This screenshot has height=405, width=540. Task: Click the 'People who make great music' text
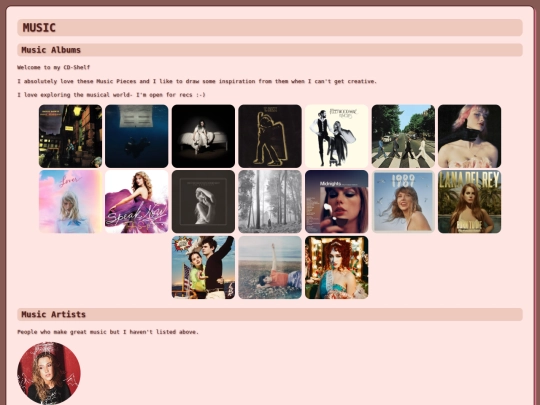[x=108, y=332]
